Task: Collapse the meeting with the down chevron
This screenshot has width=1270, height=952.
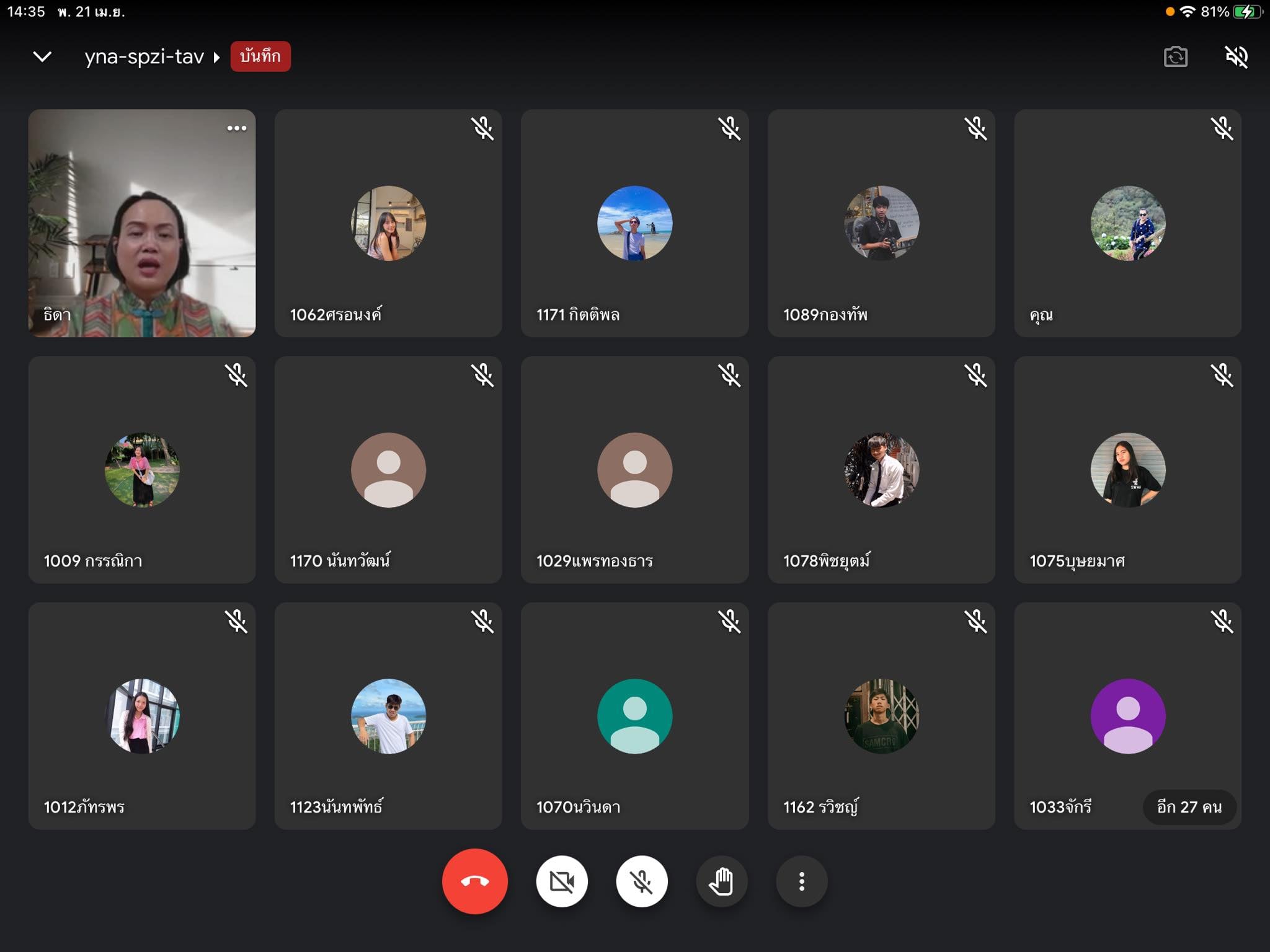Action: click(42, 57)
